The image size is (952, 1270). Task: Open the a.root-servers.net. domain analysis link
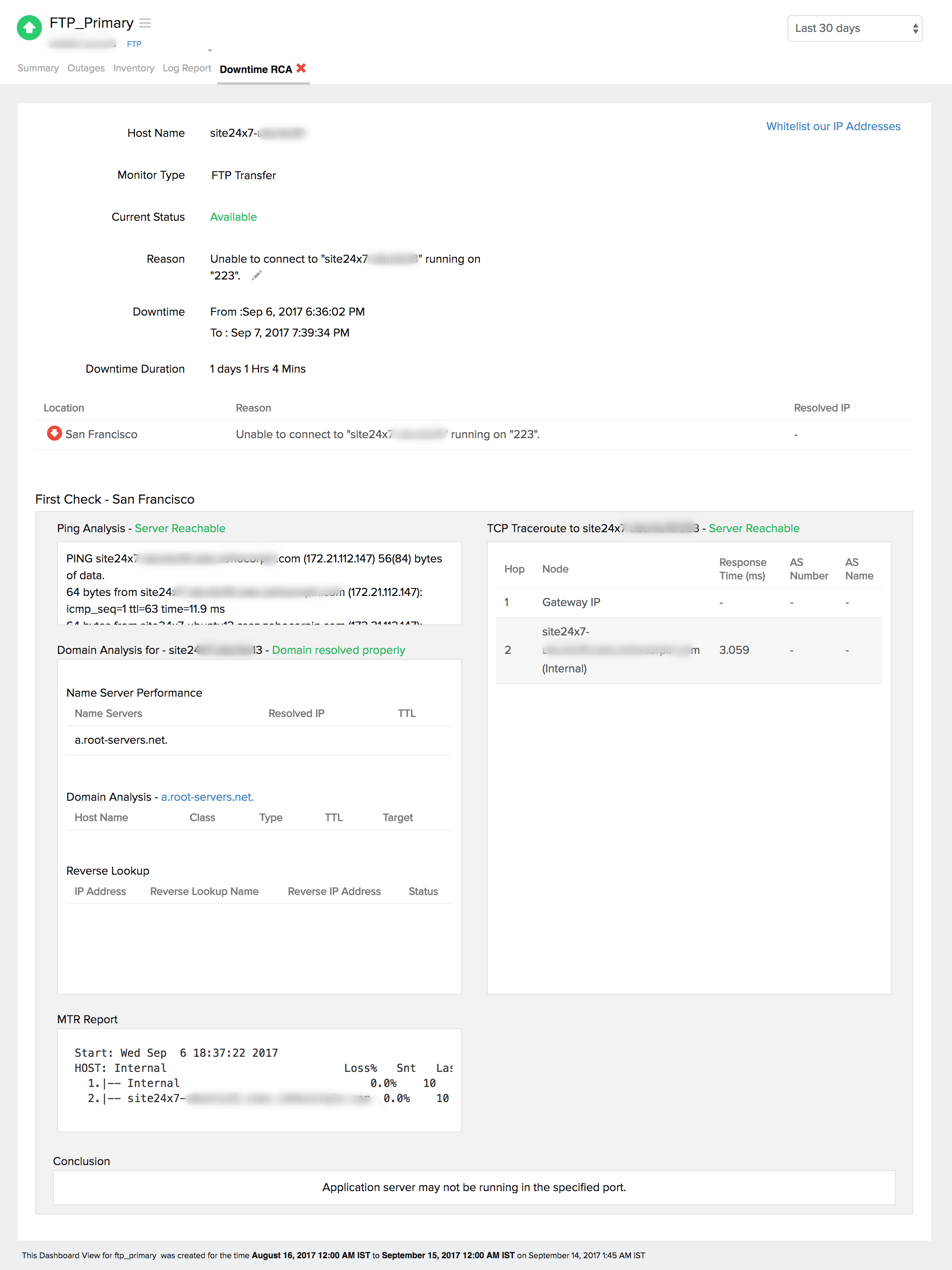pyautogui.click(x=207, y=797)
